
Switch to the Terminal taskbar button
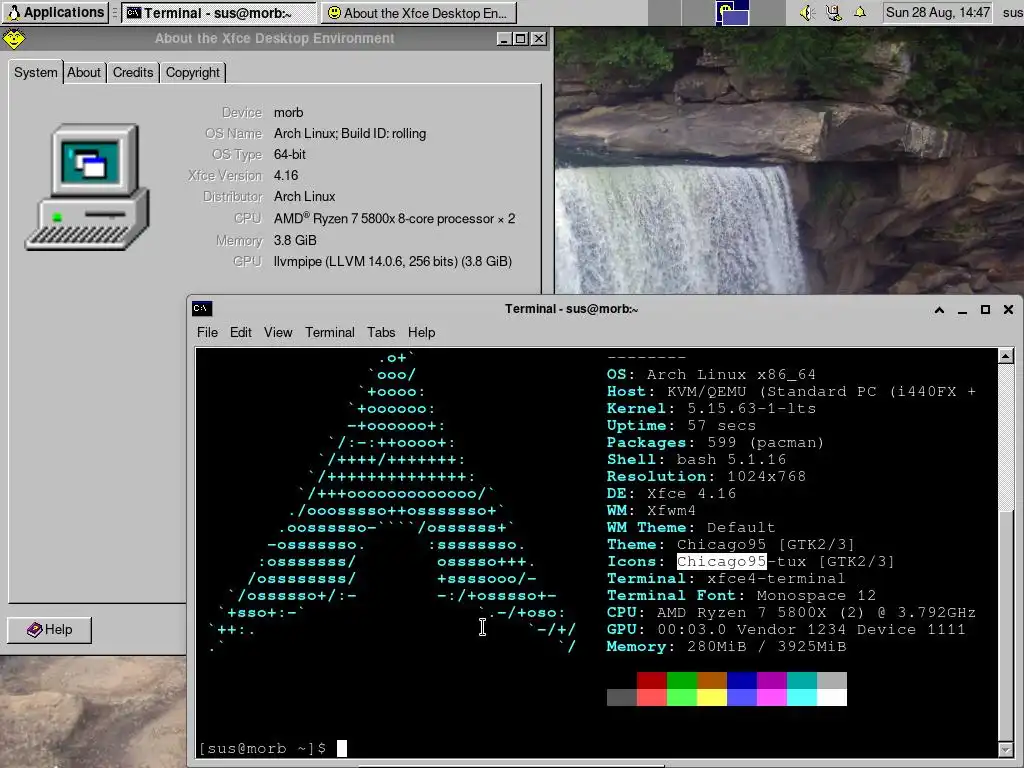click(x=219, y=12)
